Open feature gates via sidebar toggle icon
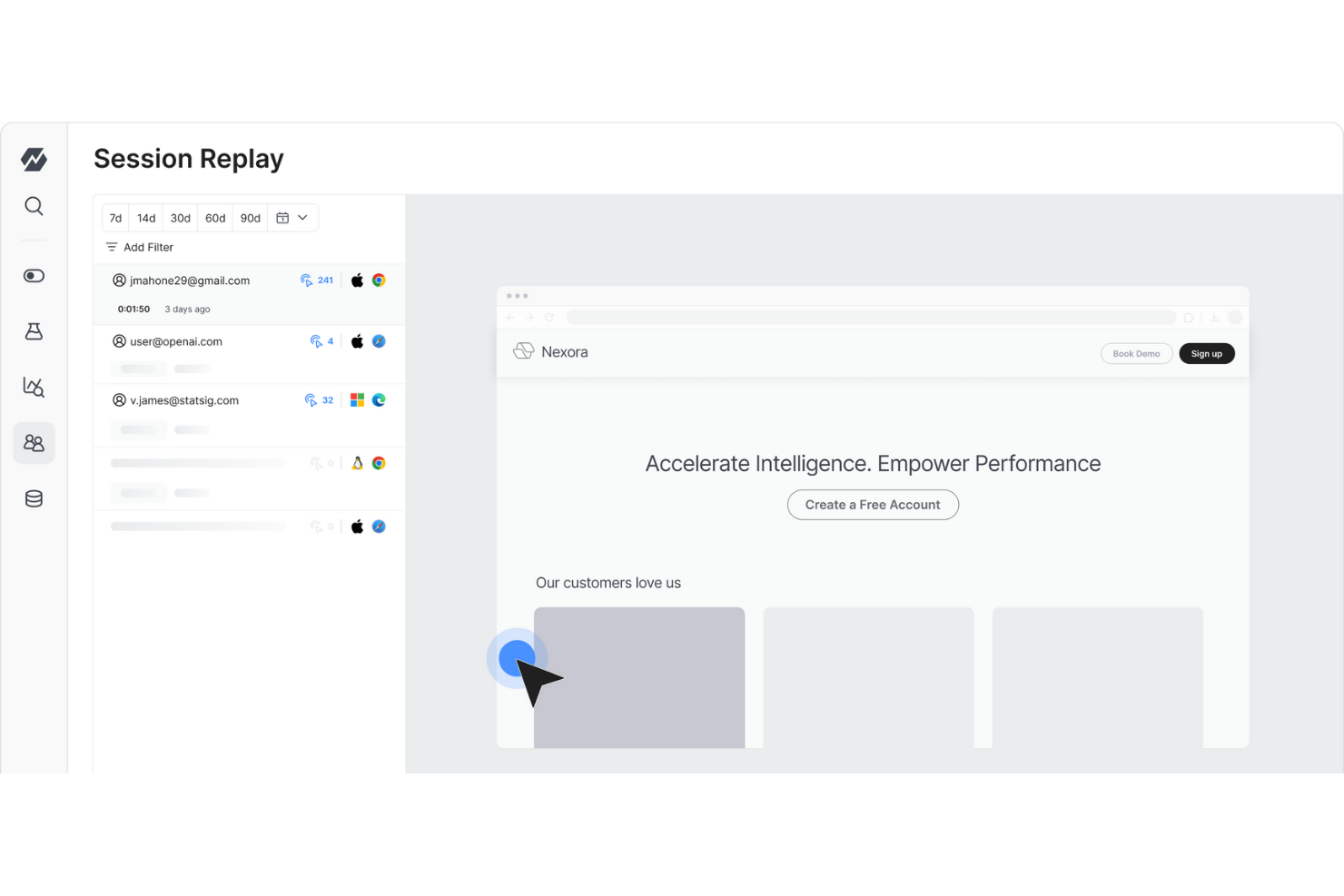Image resolution: width=1344 pixels, height=896 pixels. [34, 276]
